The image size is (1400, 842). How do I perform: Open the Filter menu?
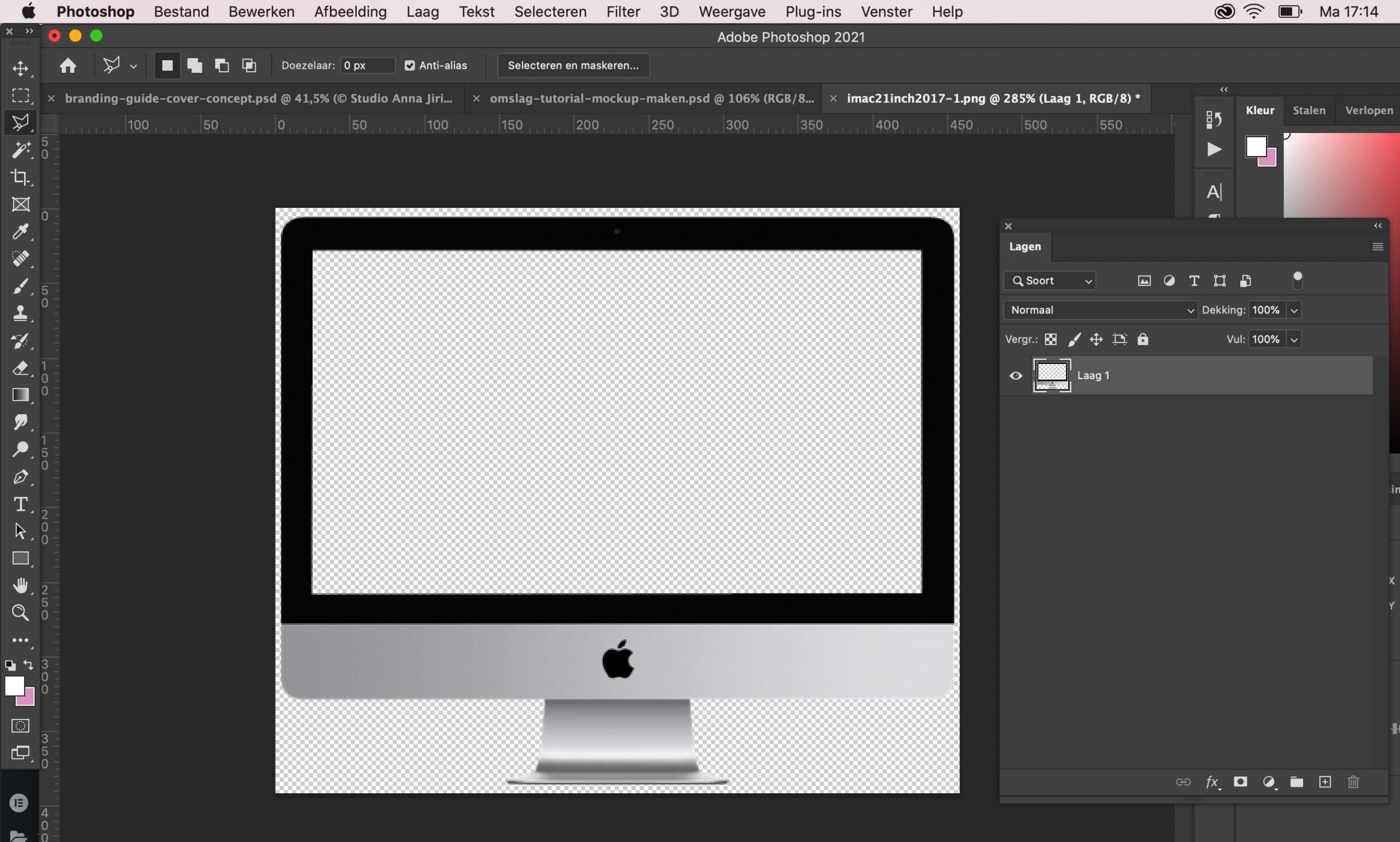(622, 11)
